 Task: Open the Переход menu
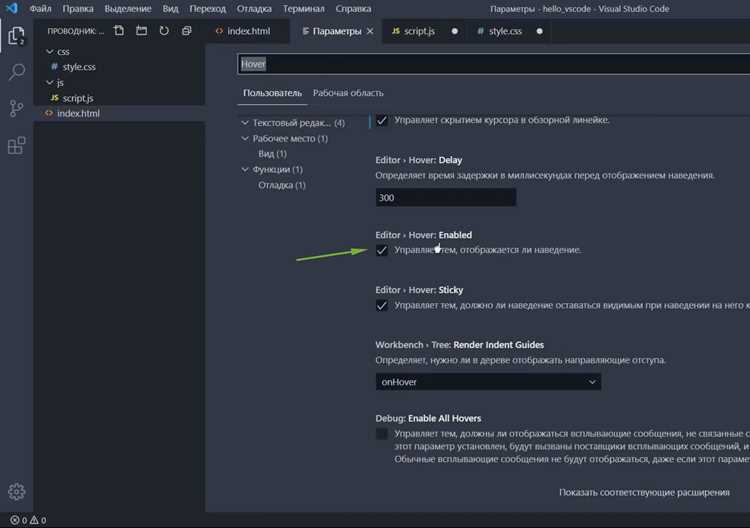pos(207,9)
